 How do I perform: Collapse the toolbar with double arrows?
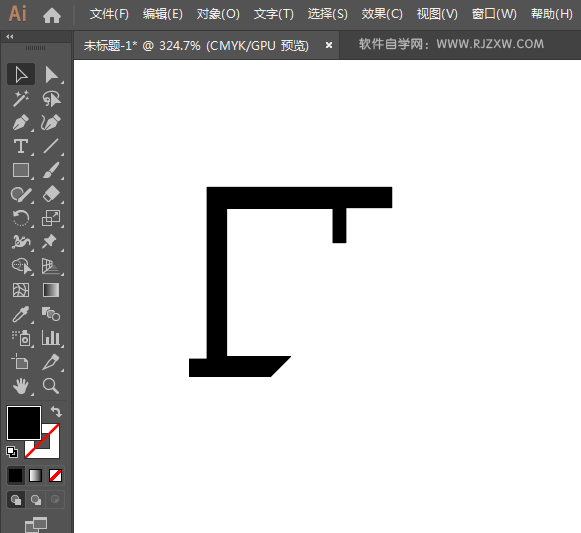(10, 37)
